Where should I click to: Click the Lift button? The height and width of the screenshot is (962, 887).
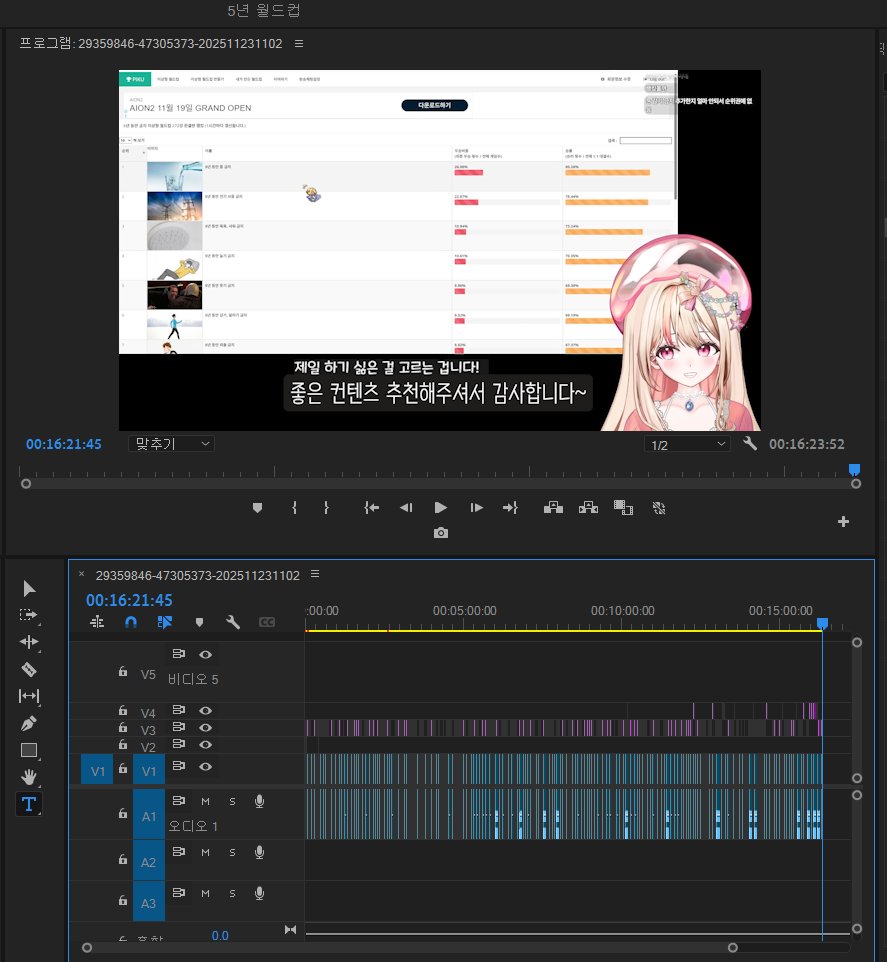pyautogui.click(x=553, y=507)
